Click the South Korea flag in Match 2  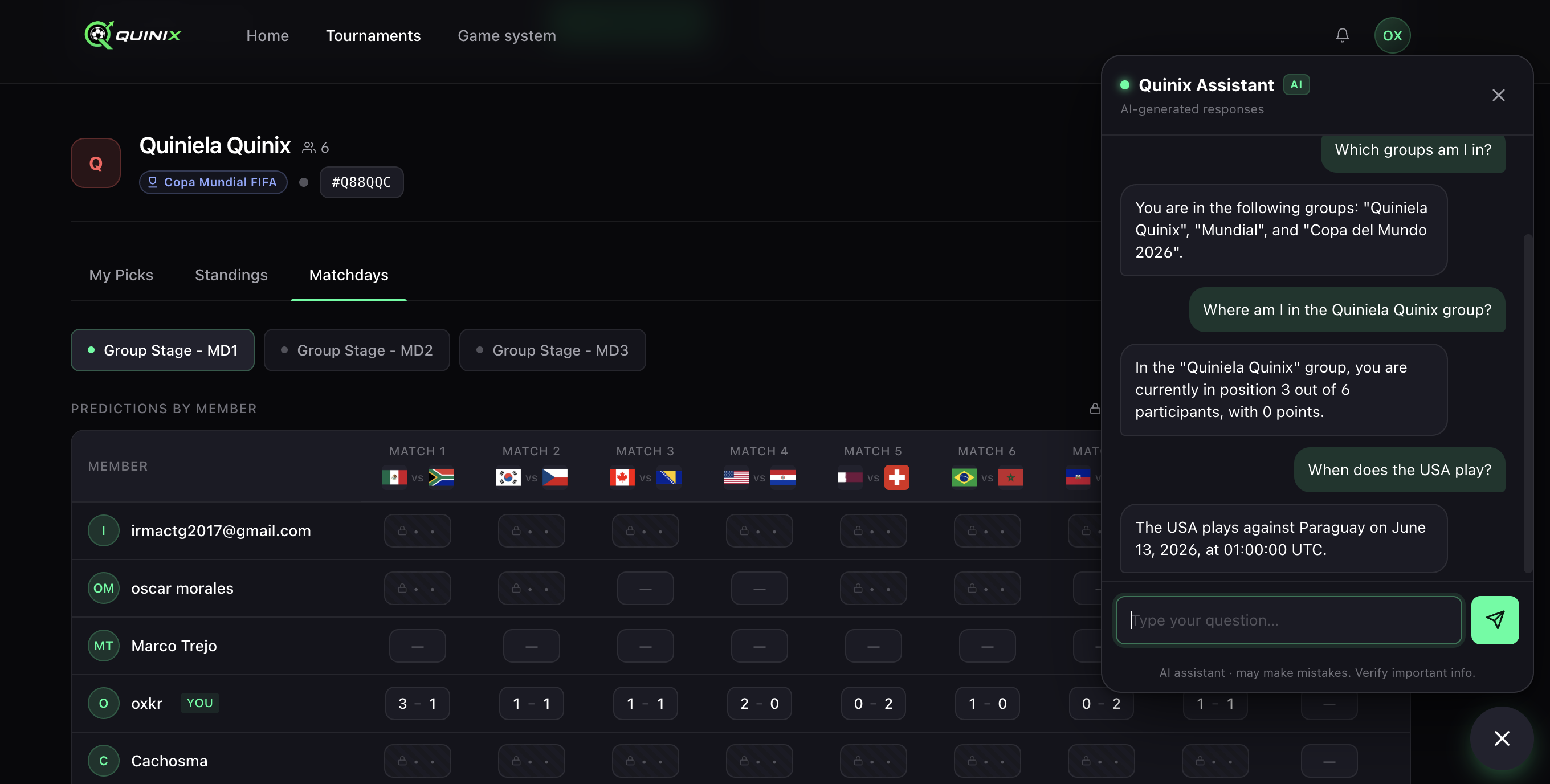coord(508,477)
